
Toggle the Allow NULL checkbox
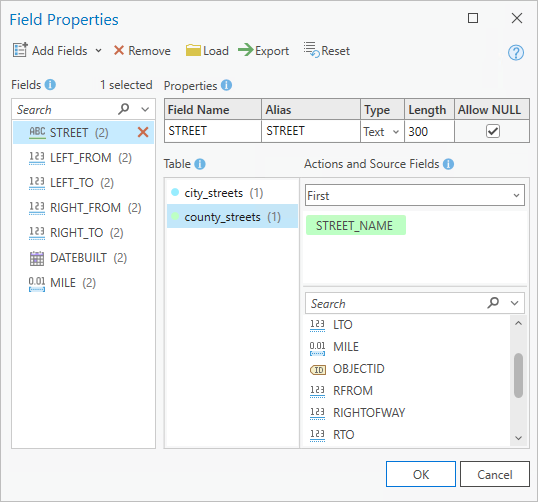[492, 131]
